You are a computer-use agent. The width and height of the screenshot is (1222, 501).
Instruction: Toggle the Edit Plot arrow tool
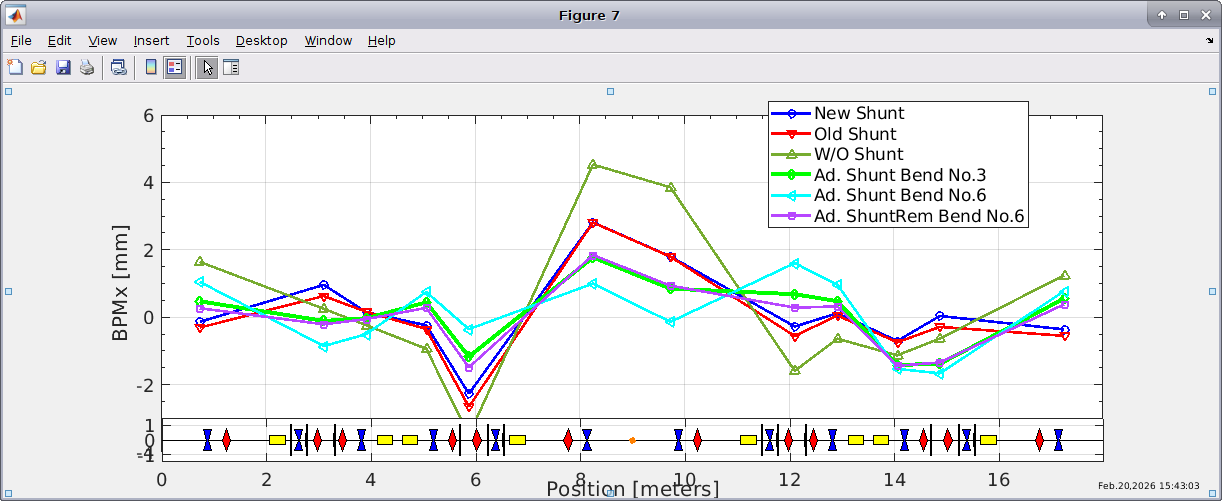(207, 67)
